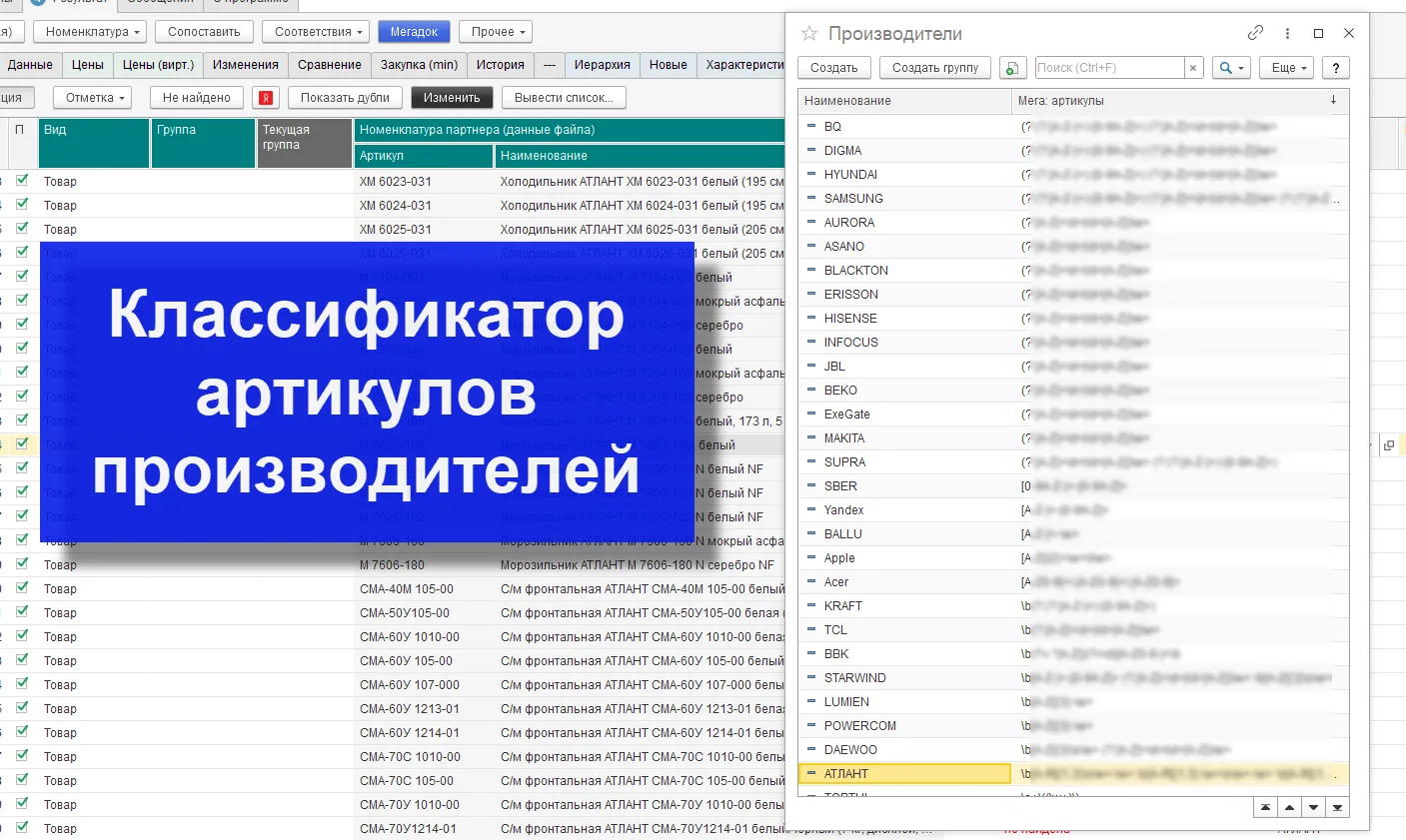Click the dash icon next to SAMSUNG

pos(811,198)
